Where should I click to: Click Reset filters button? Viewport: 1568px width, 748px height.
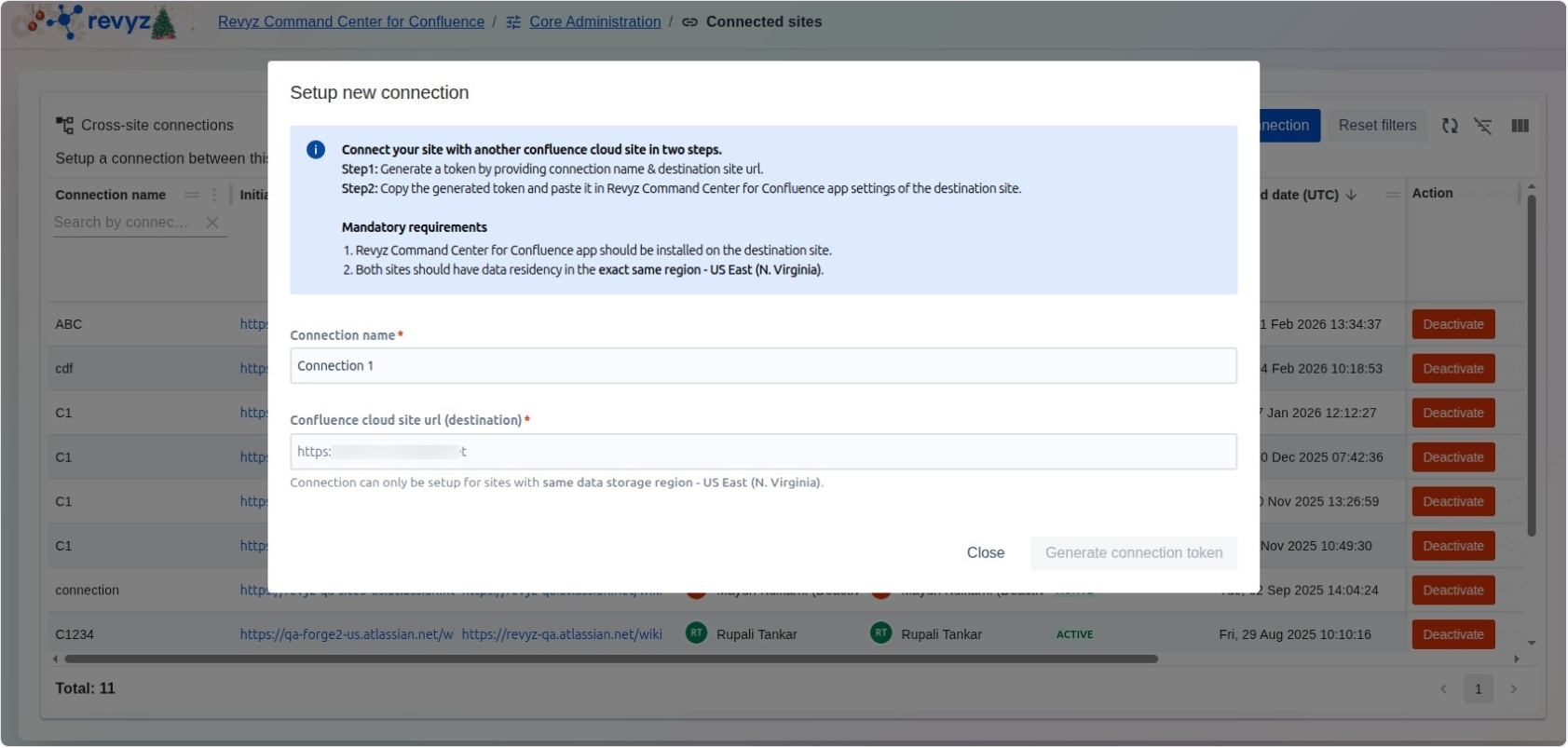click(1376, 126)
